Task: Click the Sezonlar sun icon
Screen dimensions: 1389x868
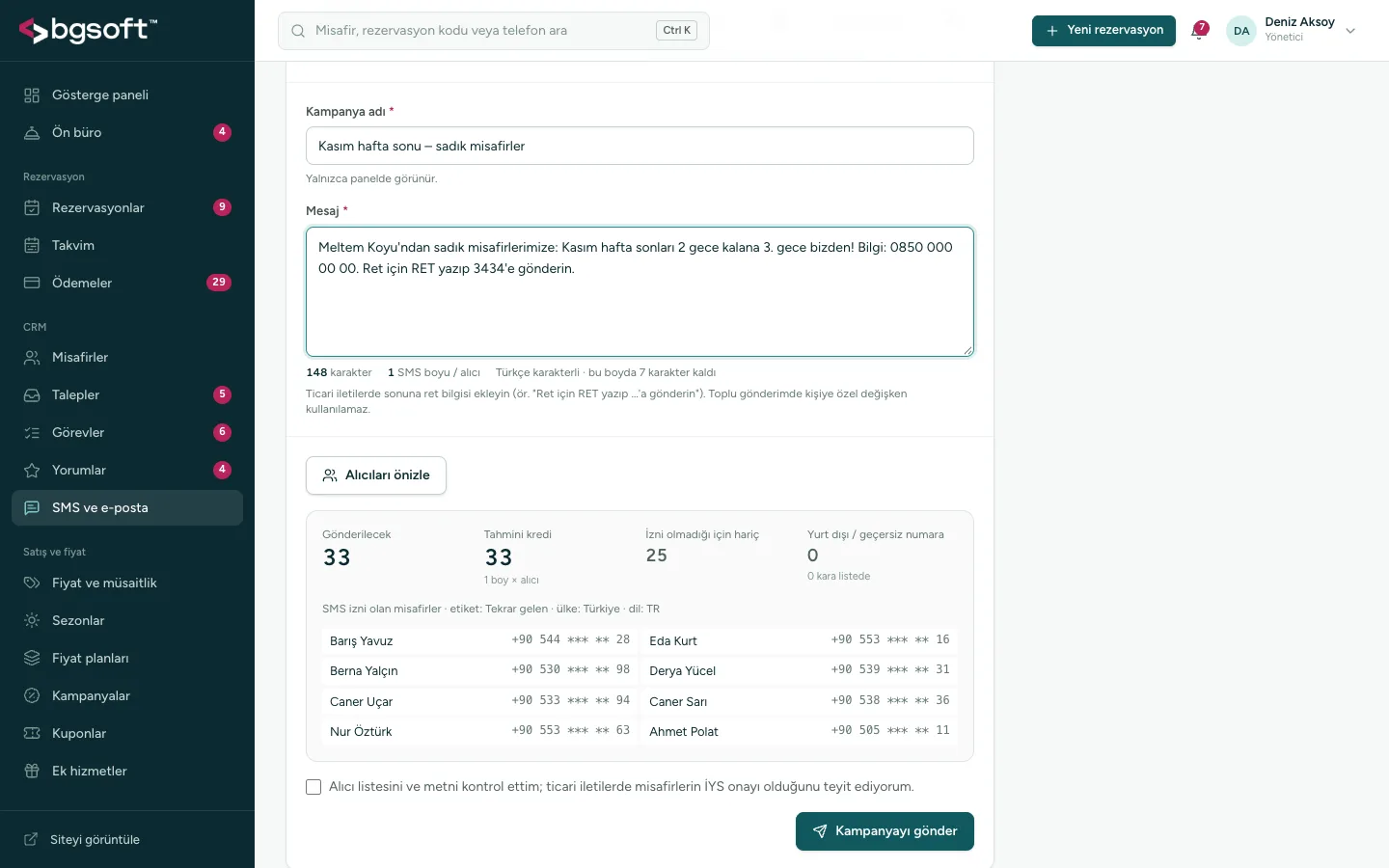Action: [32, 620]
